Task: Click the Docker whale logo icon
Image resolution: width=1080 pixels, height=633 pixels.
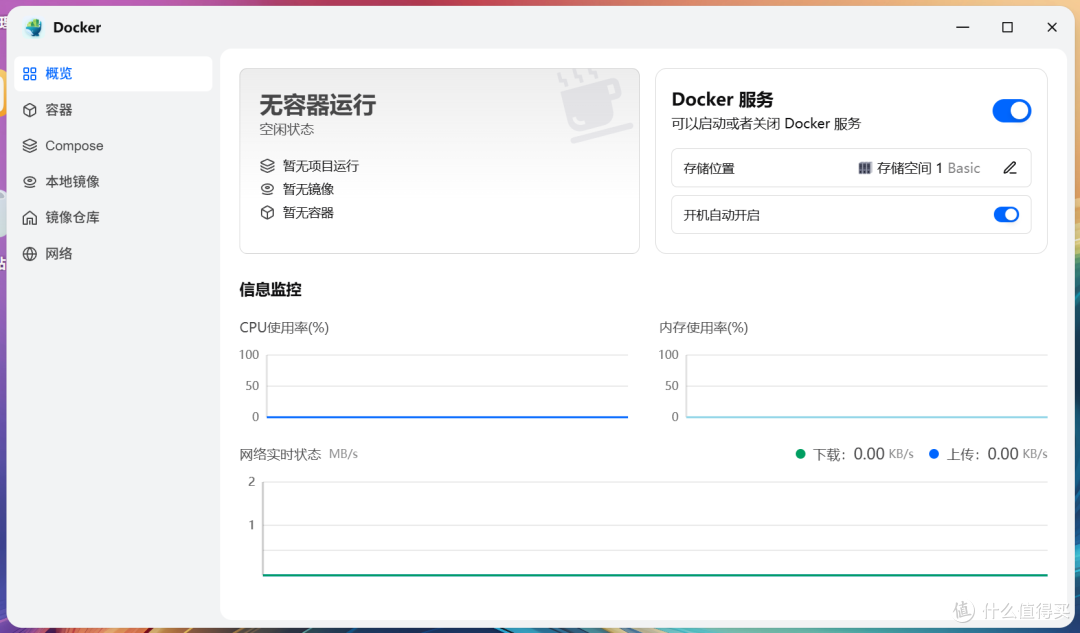Action: click(33, 28)
